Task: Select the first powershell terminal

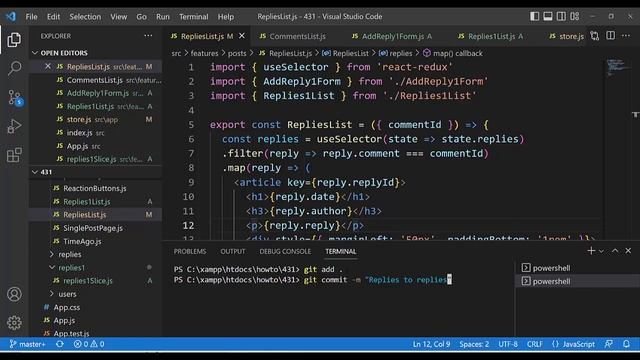Action: point(577,268)
